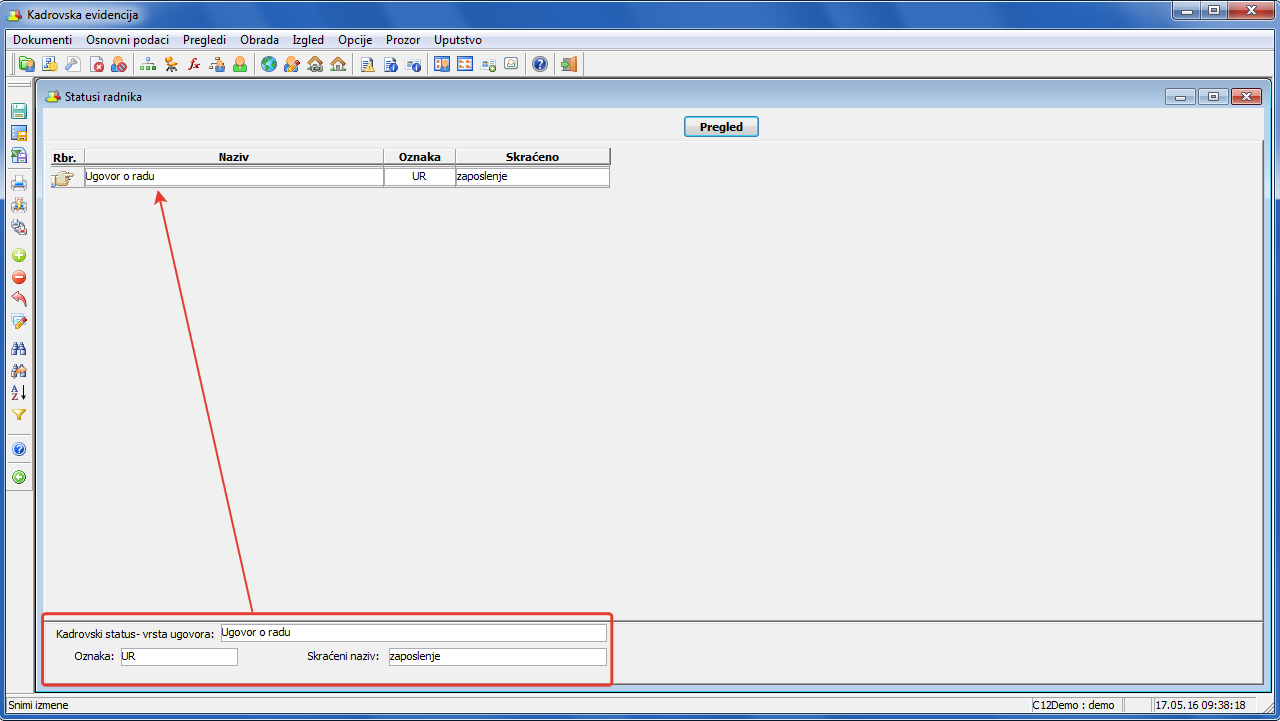Click the blue help question mark in top toolbar
This screenshot has width=1280, height=721.
click(540, 64)
